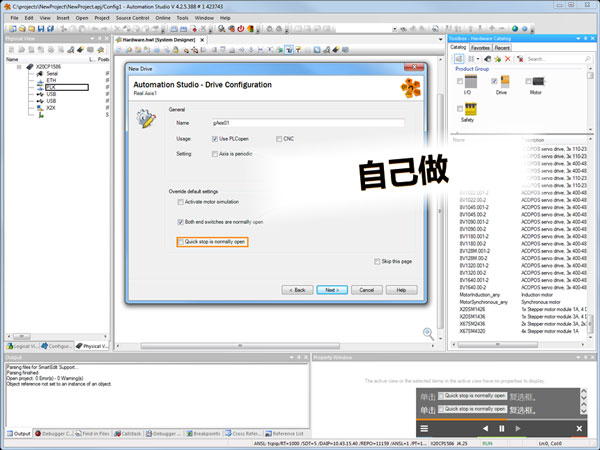Click the zoom magnifier icon in System Designer
Screen dimensions: 600x450
point(428,334)
